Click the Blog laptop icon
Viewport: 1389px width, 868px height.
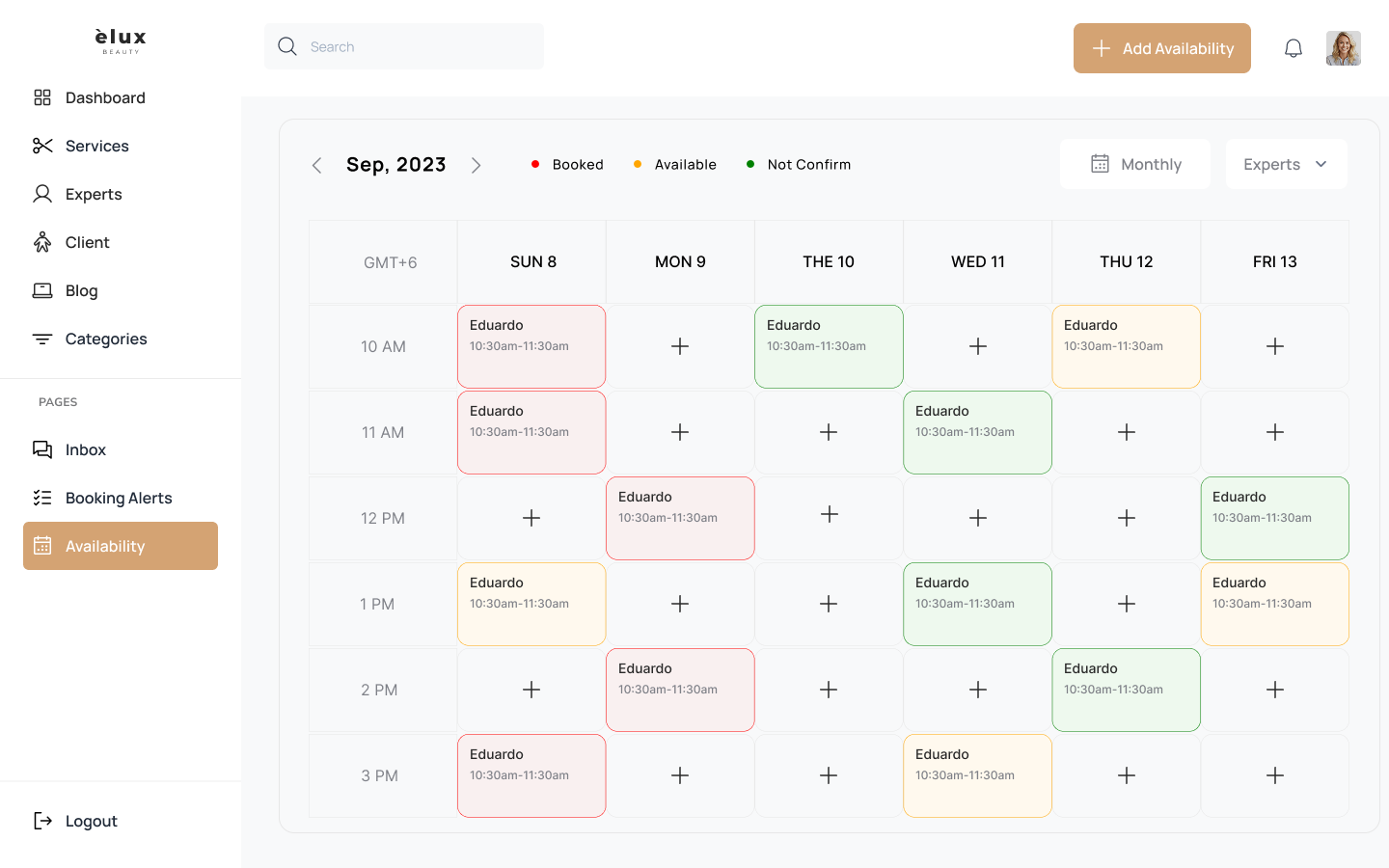click(42, 290)
